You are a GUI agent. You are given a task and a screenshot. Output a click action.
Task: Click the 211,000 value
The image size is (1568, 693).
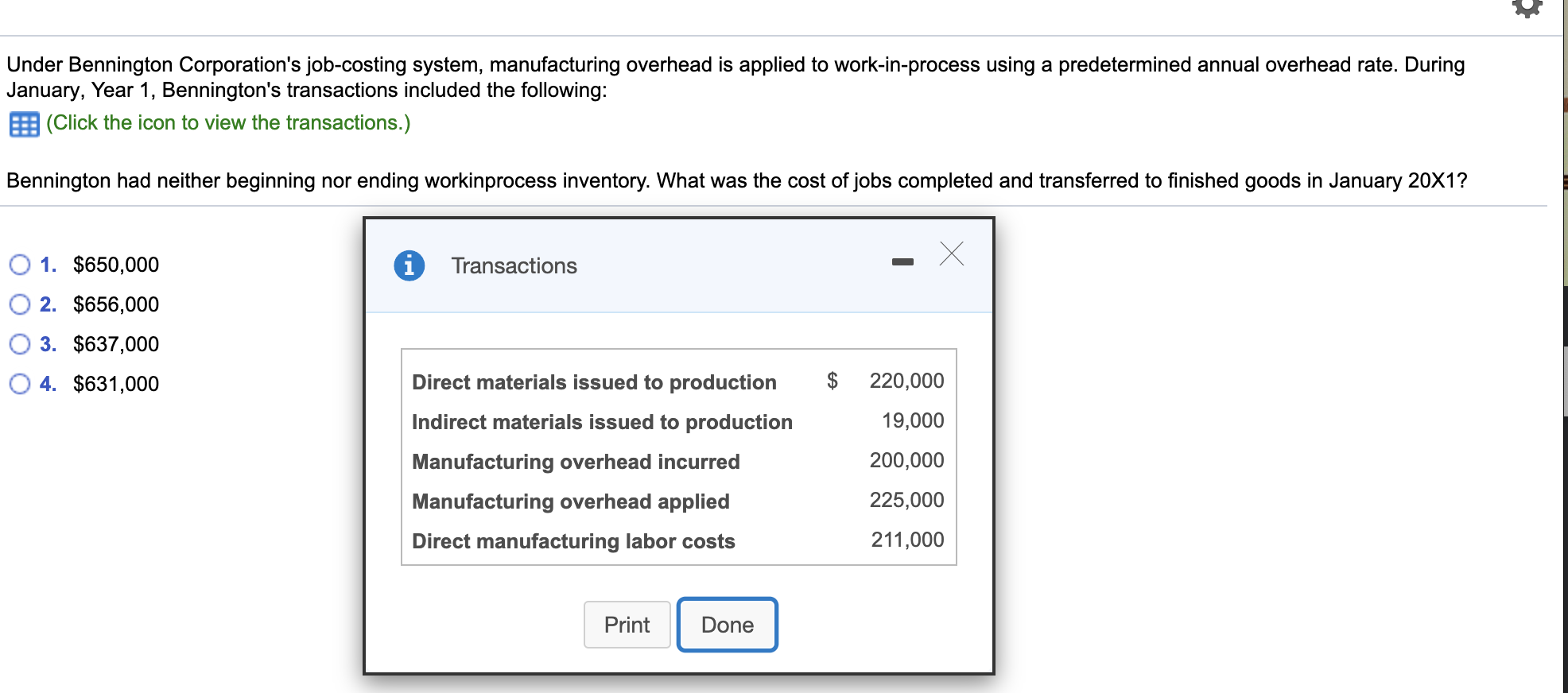[907, 540]
